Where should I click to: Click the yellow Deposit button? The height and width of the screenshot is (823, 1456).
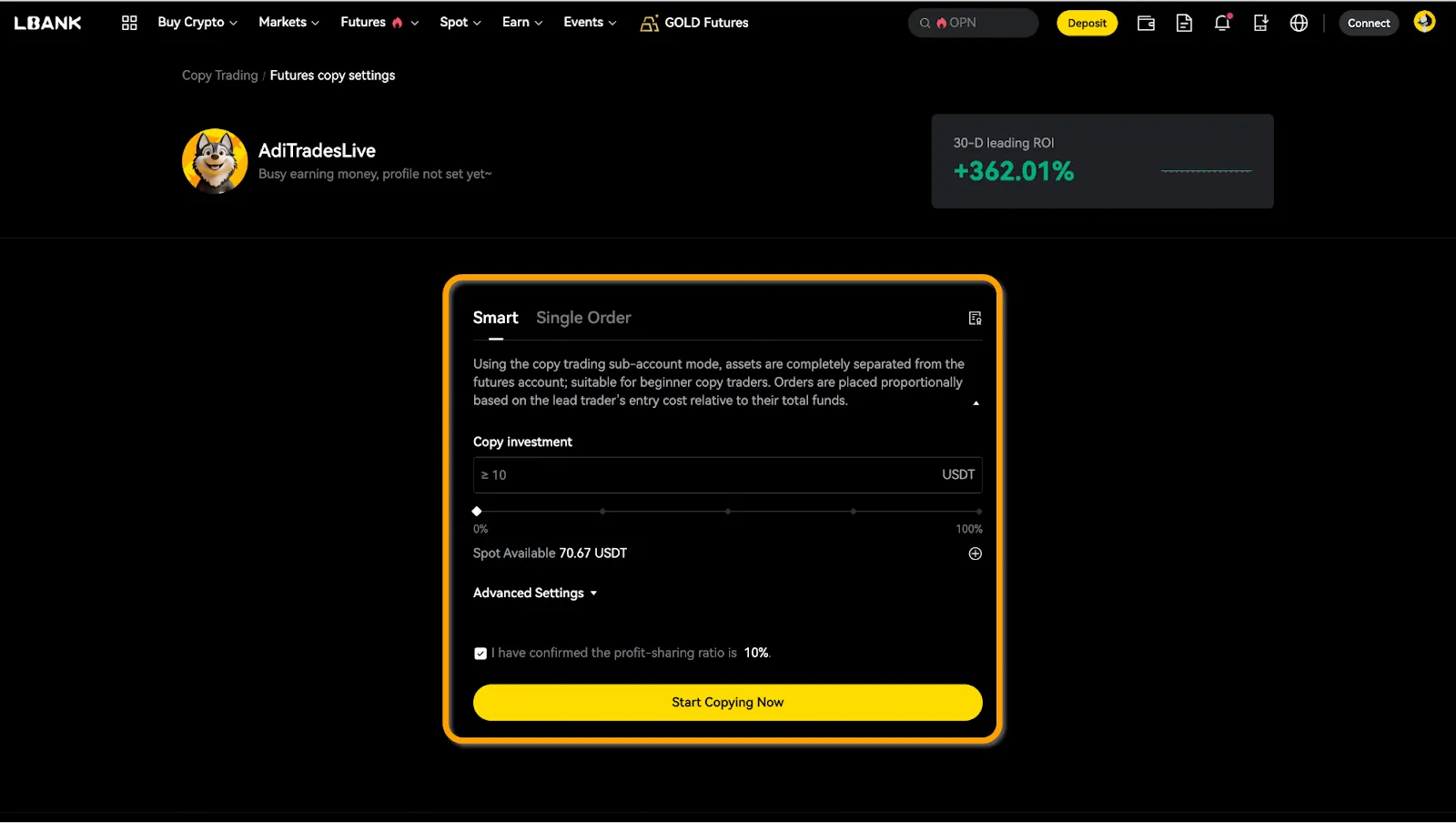[1087, 24]
